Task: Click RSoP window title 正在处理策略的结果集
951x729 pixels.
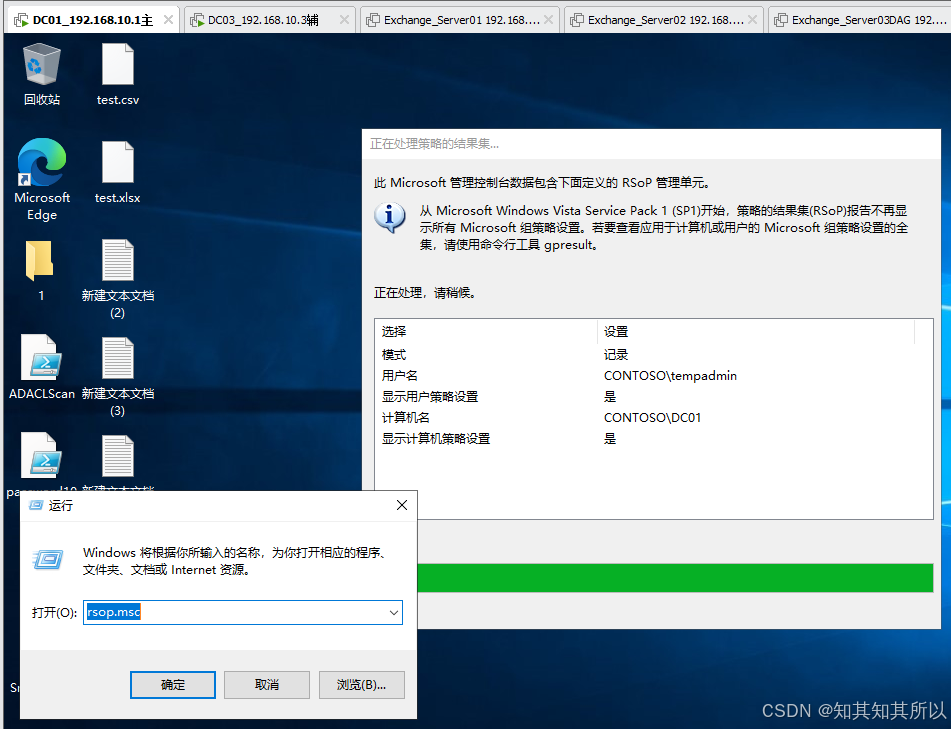Action: [434, 144]
